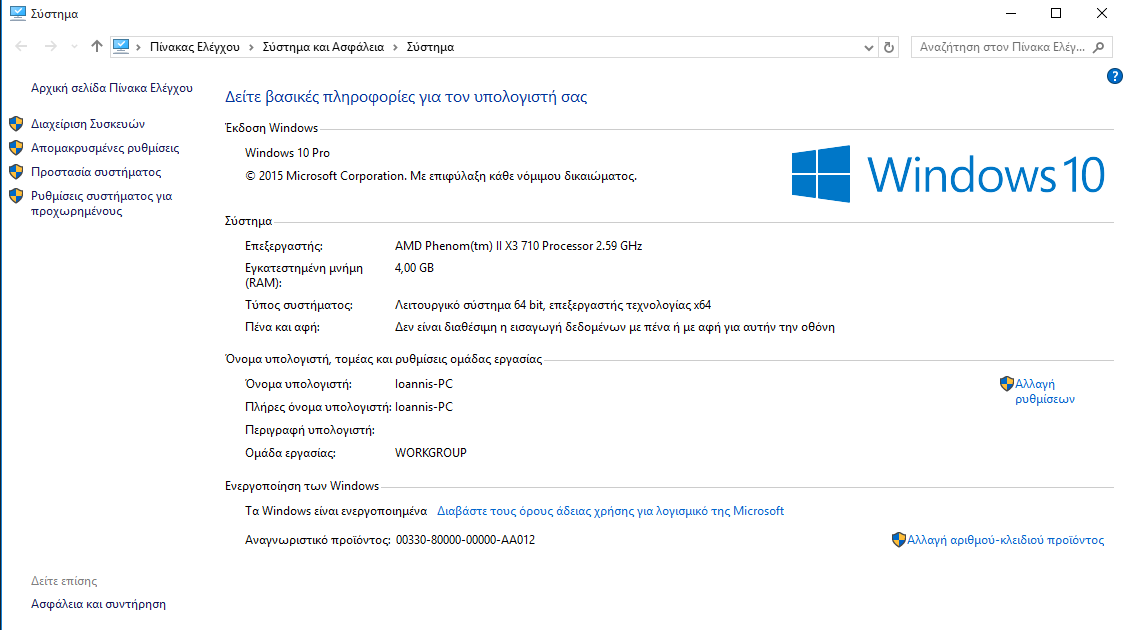Screen dimensions: 1123x630
Task: Open Αλλαγή ρυθμίσεων link
Action: pos(1045,392)
